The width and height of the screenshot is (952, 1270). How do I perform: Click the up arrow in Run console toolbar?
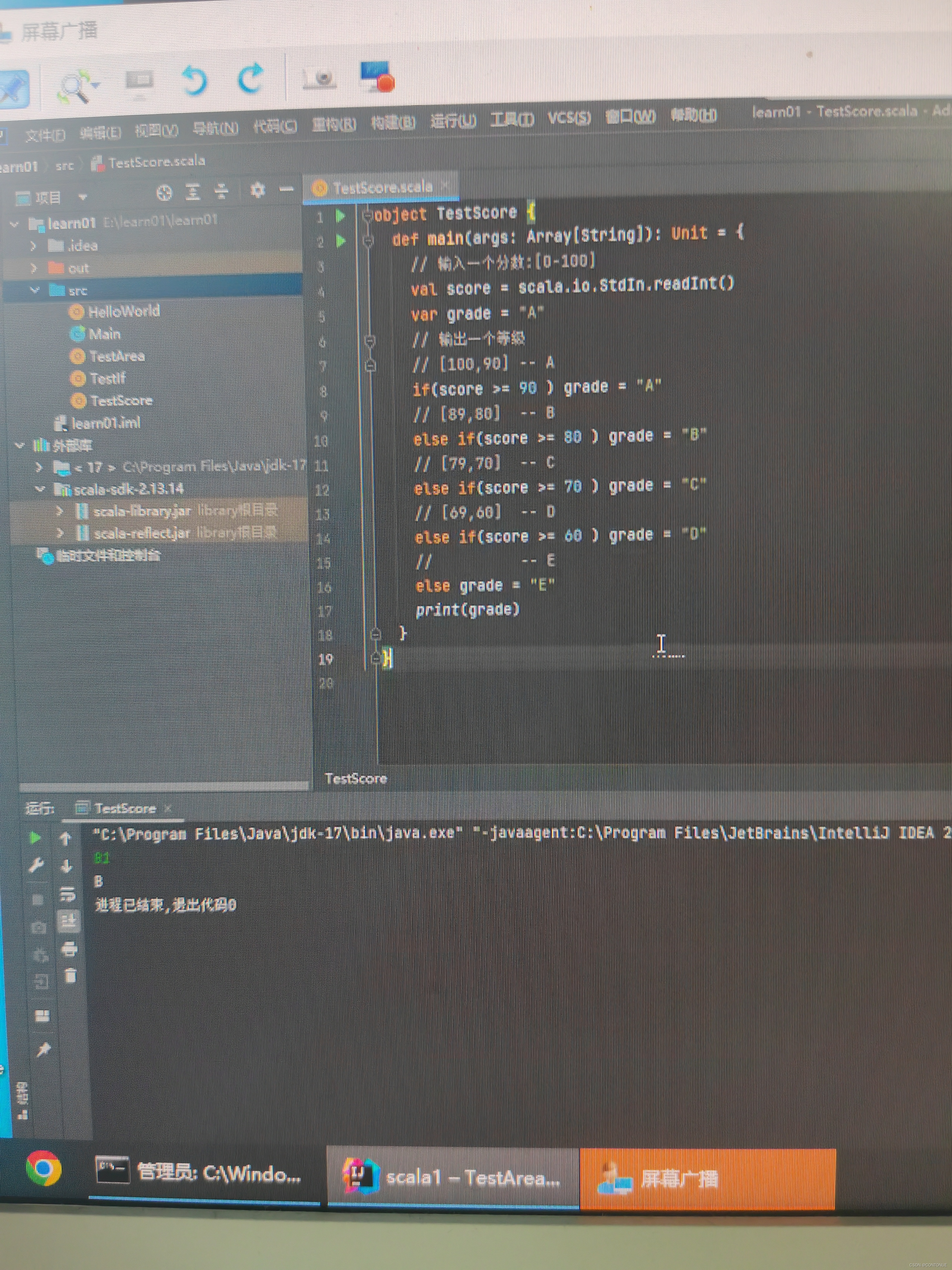[65, 839]
